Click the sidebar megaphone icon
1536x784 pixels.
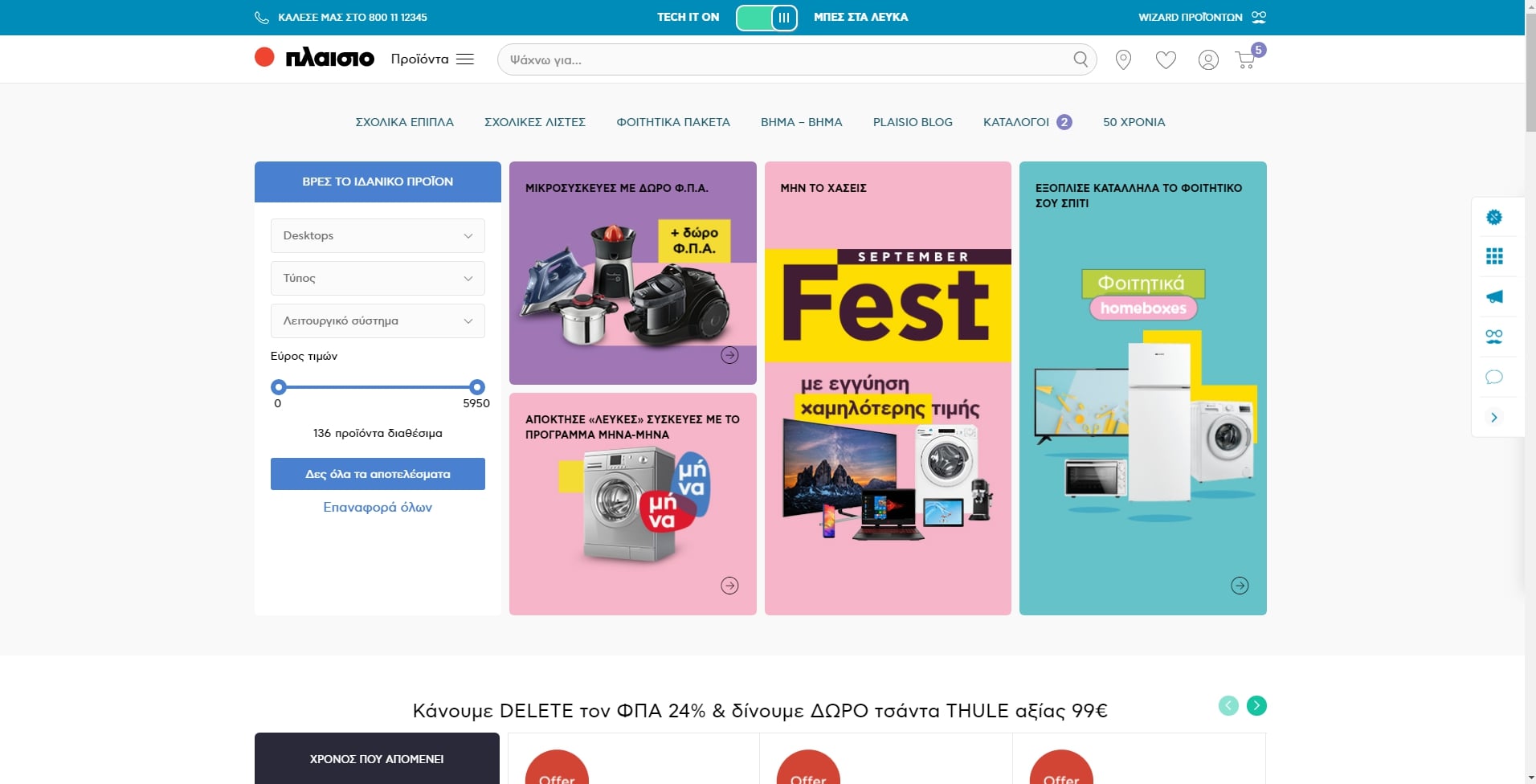coord(1494,296)
